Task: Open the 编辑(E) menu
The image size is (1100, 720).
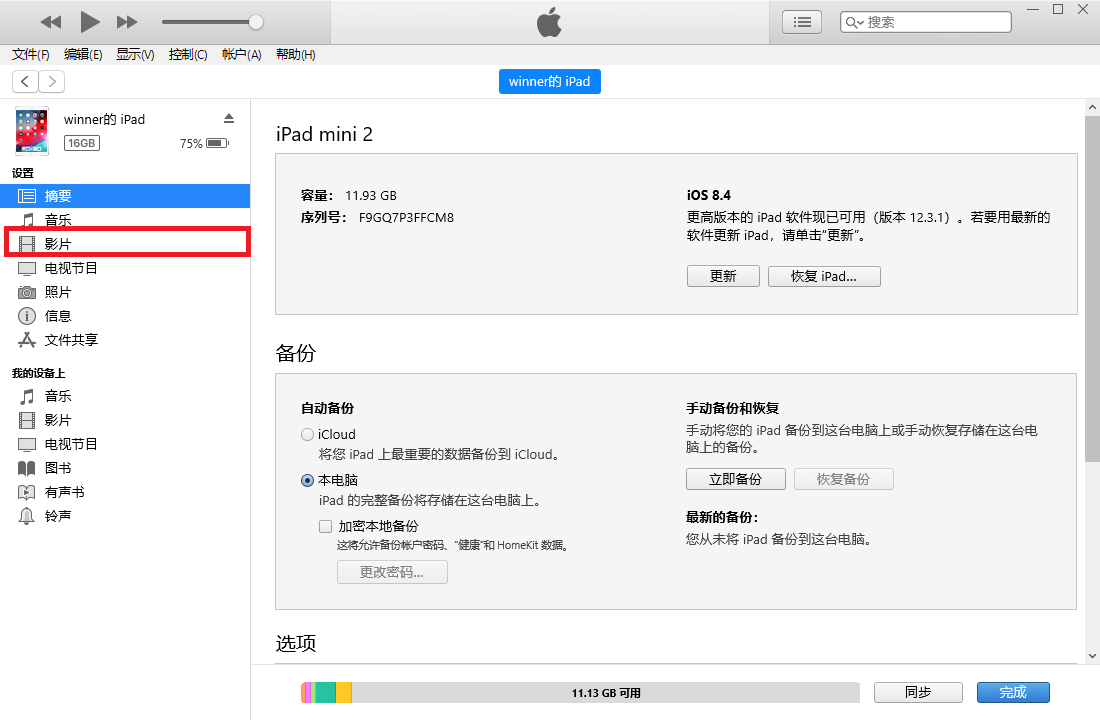Action: pos(83,55)
